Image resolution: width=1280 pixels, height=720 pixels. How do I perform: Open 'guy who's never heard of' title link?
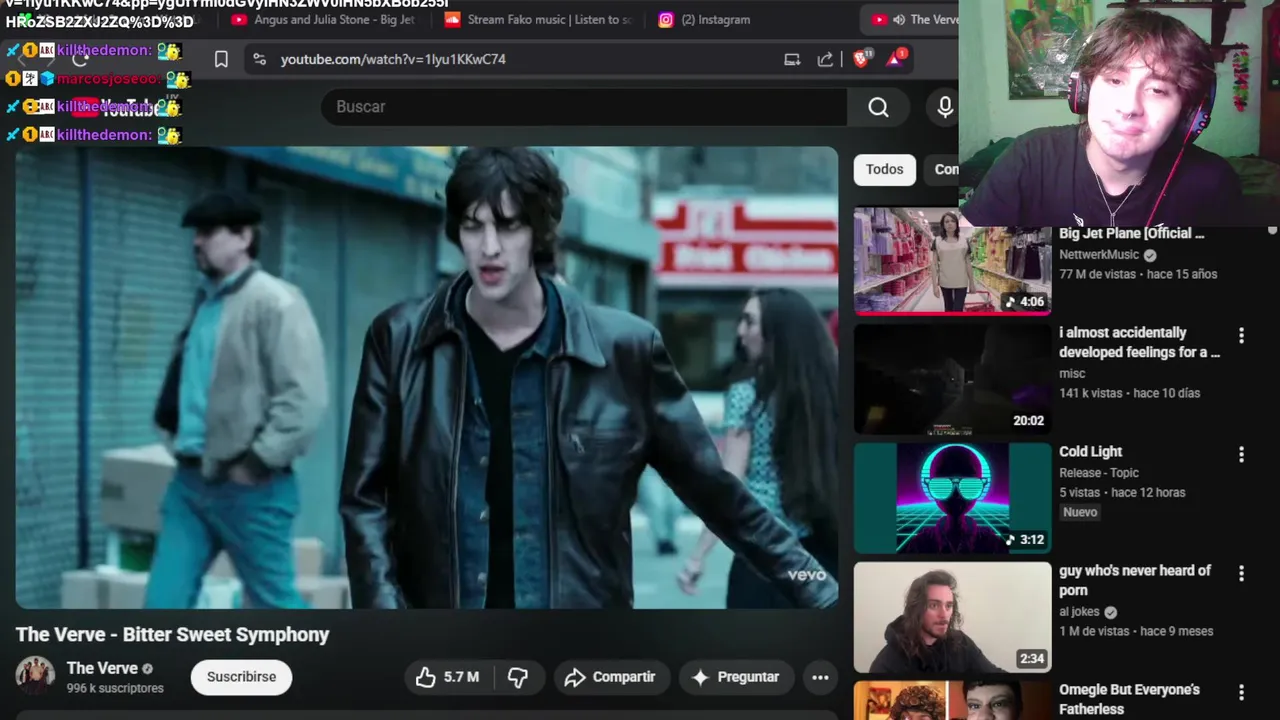pos(1135,580)
